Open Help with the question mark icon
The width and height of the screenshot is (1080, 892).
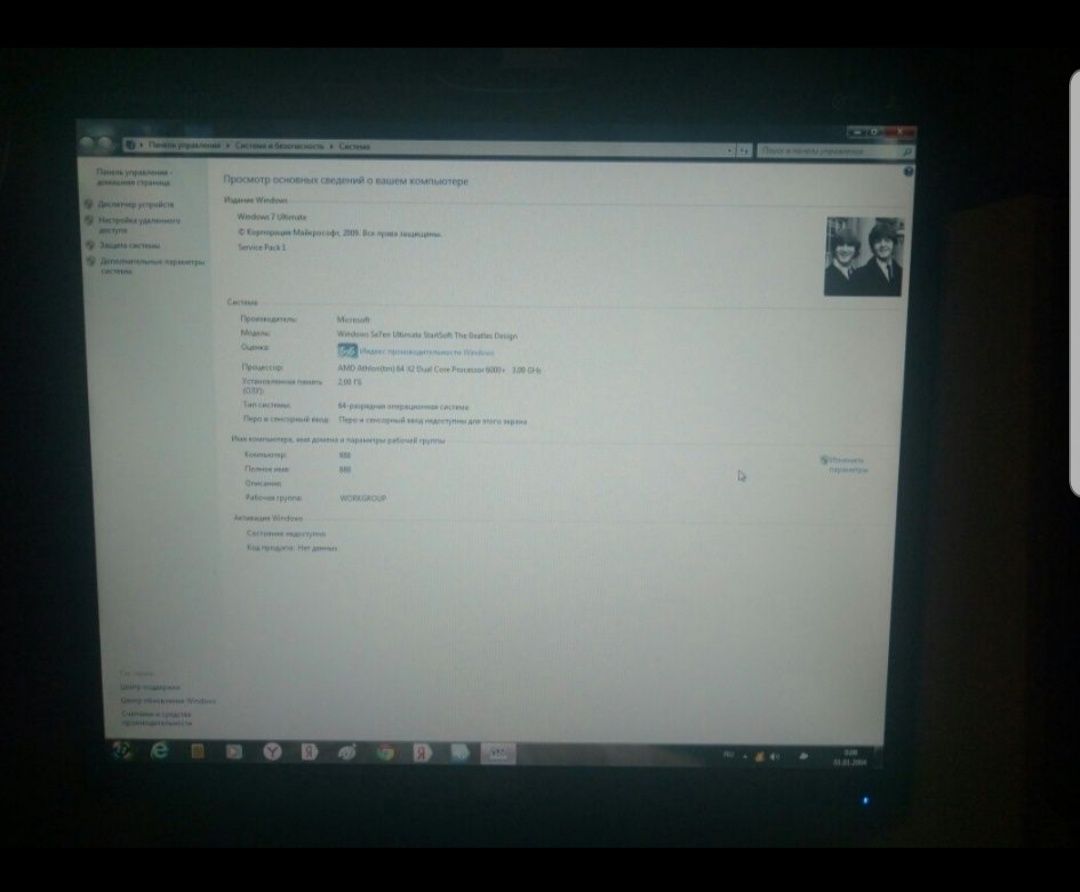[x=908, y=171]
